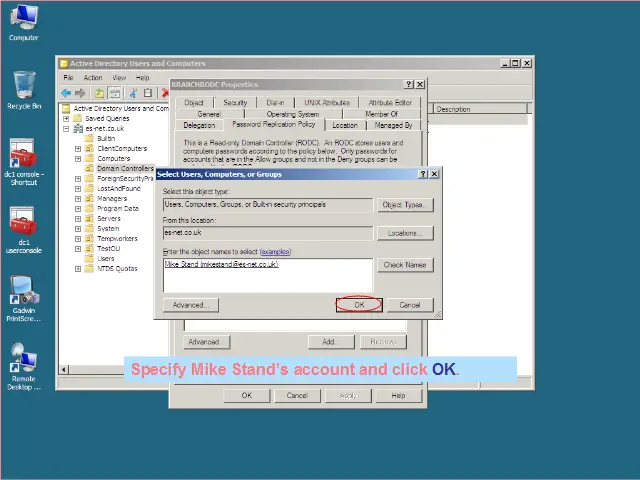This screenshot has width=640, height=480.
Task: Click OK in Select Users dialog
Action: 359,305
